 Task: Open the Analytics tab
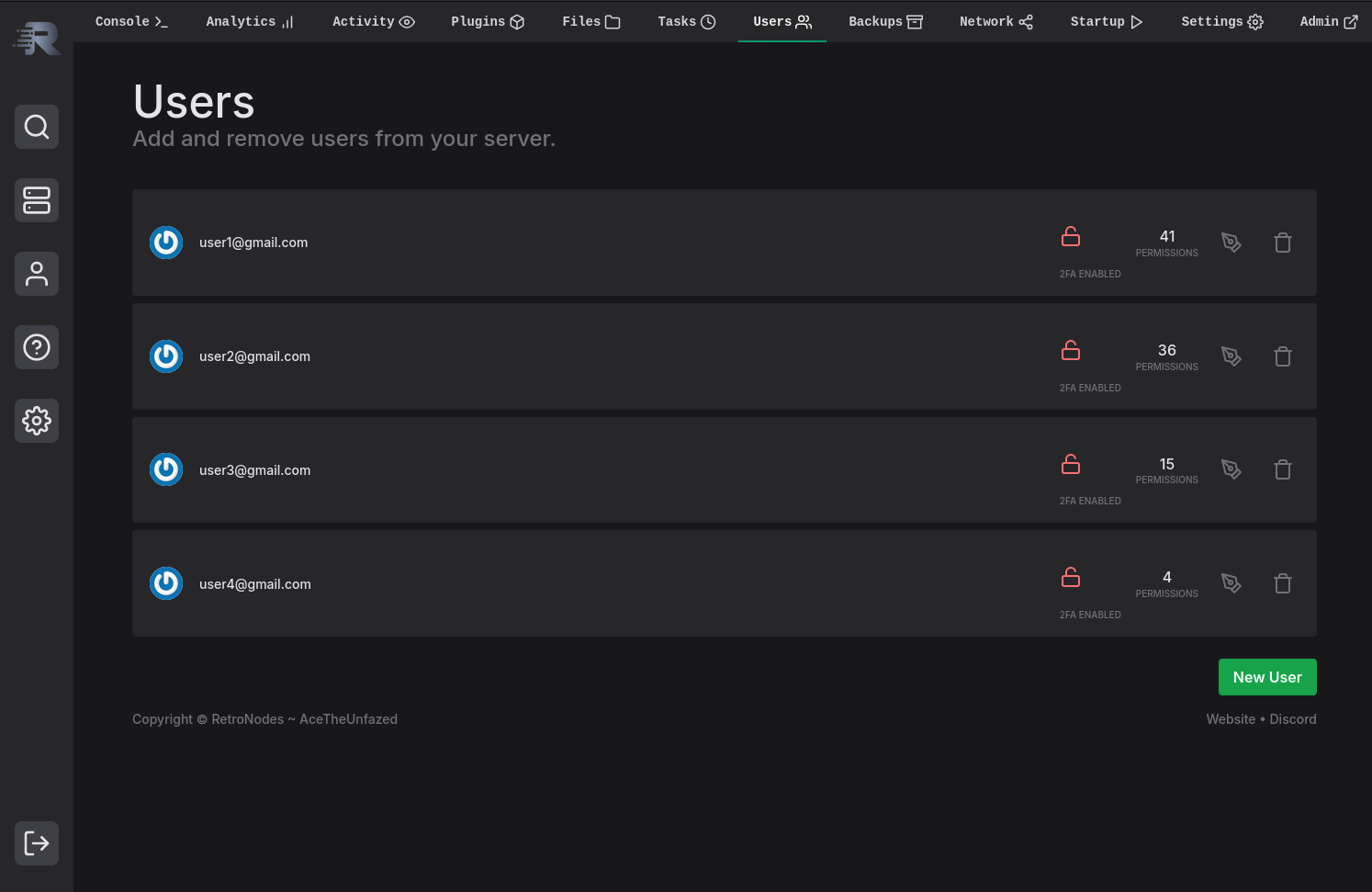250,21
